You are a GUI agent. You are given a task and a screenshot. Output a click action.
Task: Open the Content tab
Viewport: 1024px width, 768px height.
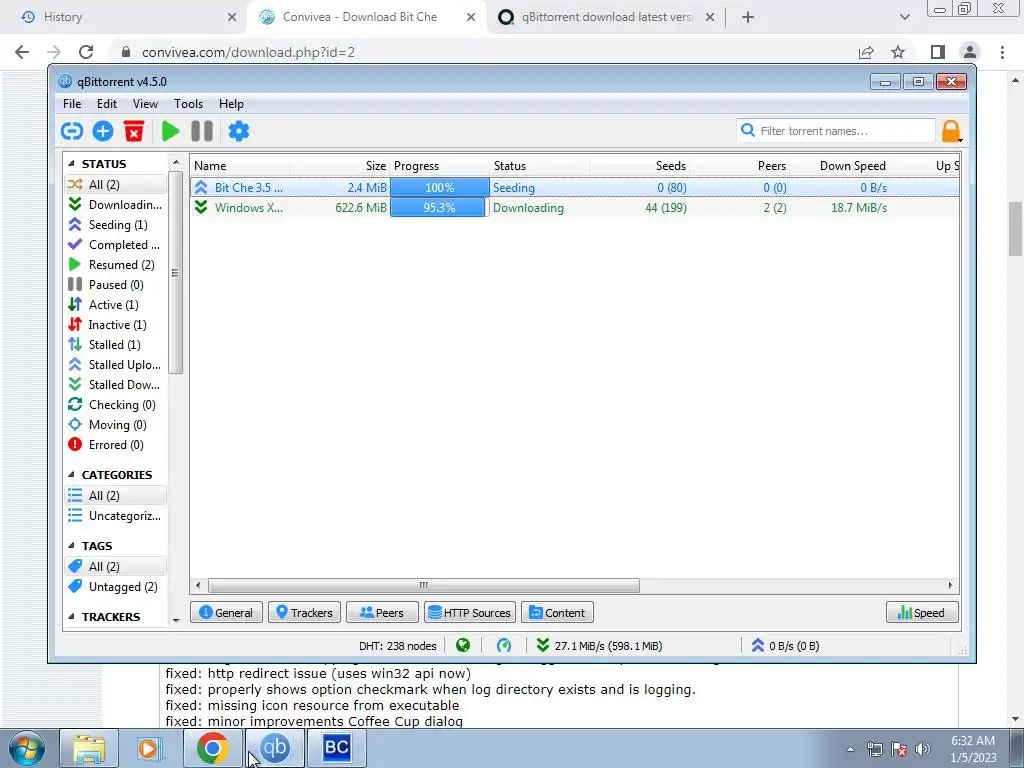click(x=557, y=613)
